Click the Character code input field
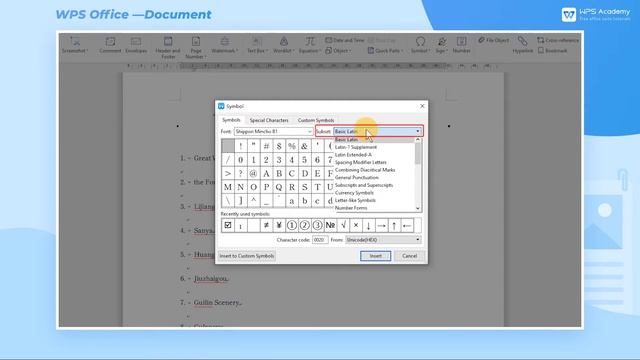Screen dimensions: 640x360 [320, 240]
